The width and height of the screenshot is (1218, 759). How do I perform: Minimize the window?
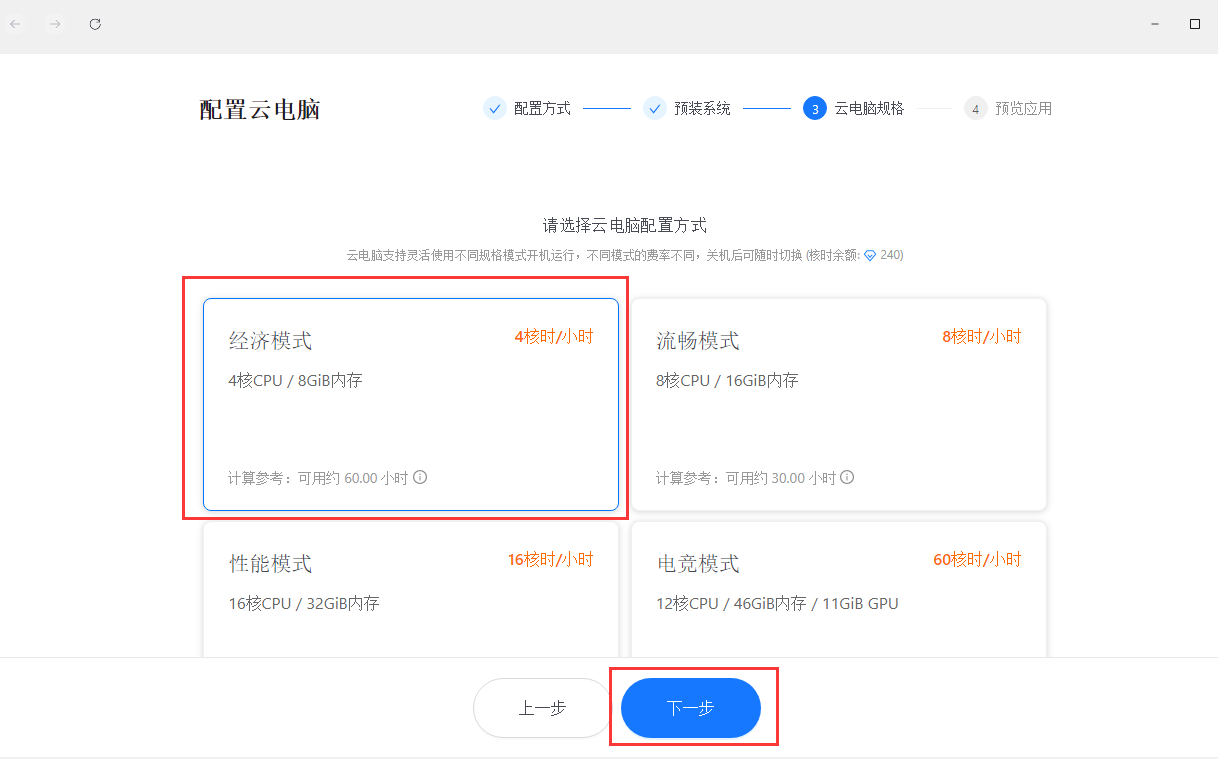point(1155,24)
